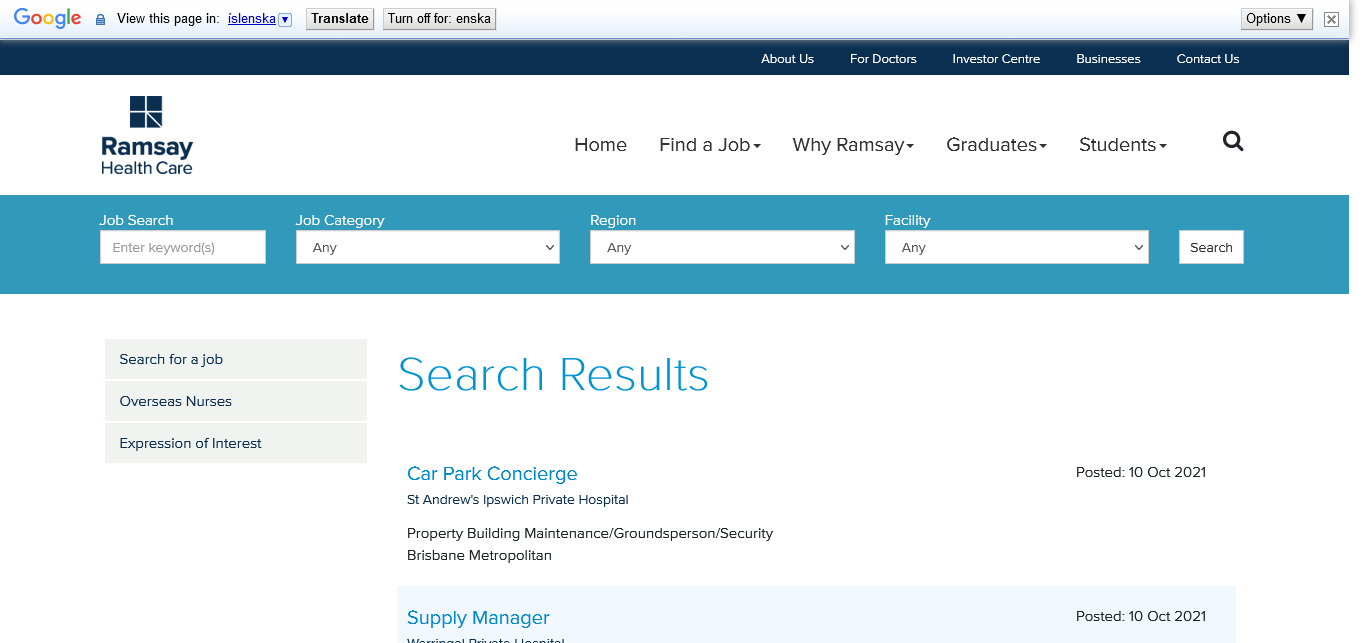1366x643 pixels.
Task: Click the blue Search button
Action: point(1211,247)
